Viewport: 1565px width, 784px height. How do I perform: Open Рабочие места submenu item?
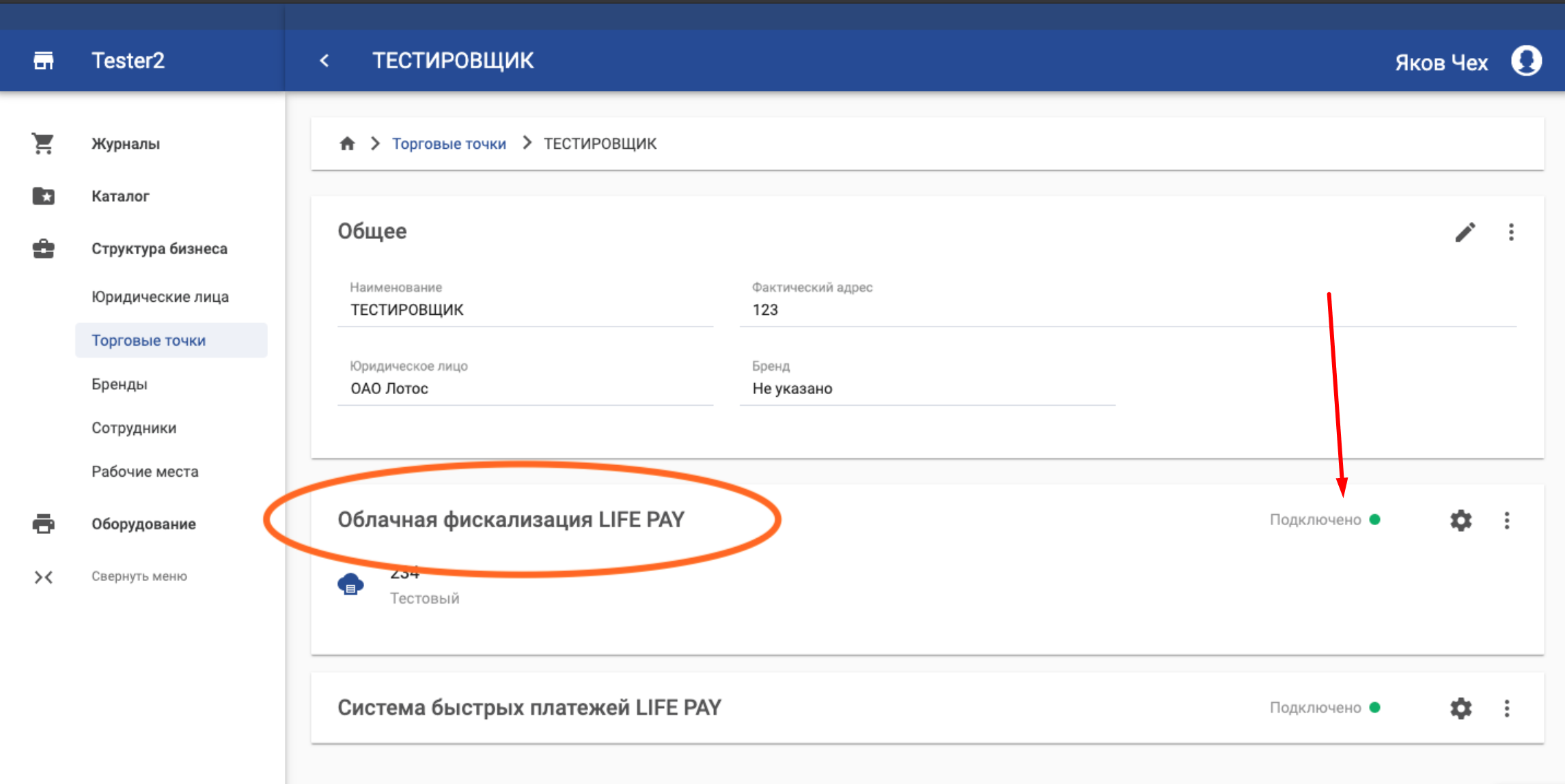pos(145,471)
